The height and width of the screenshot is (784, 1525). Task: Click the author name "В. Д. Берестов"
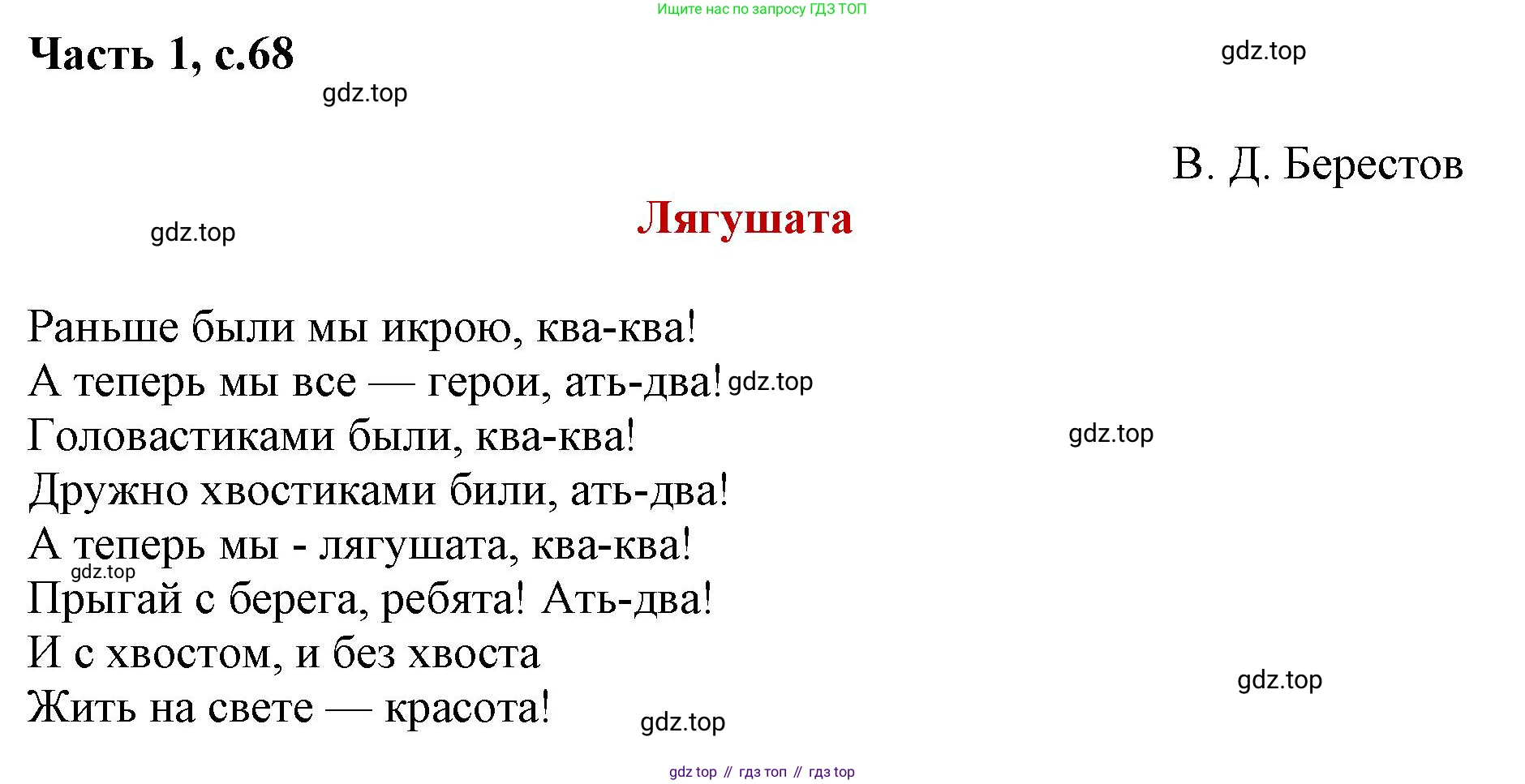click(1317, 165)
